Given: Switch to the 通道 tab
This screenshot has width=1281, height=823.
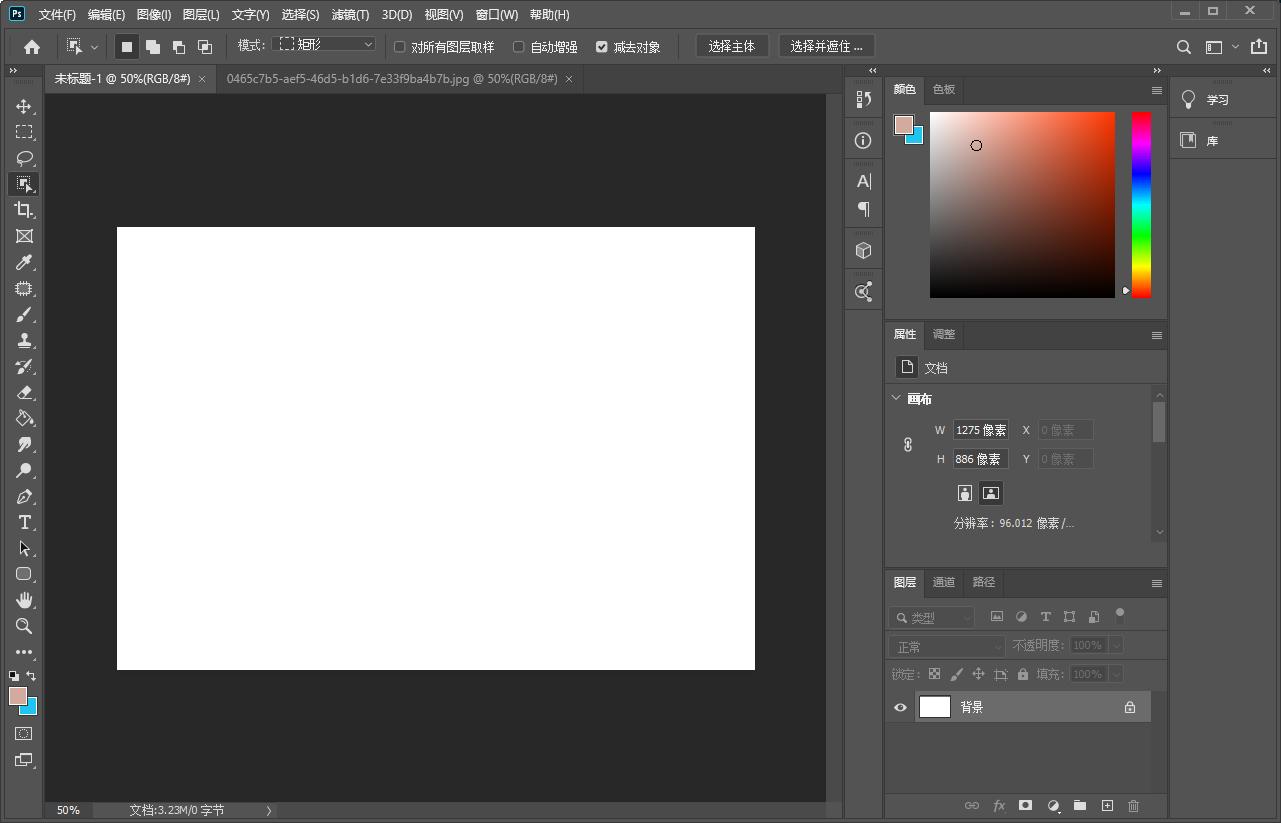Looking at the screenshot, I should click(943, 582).
